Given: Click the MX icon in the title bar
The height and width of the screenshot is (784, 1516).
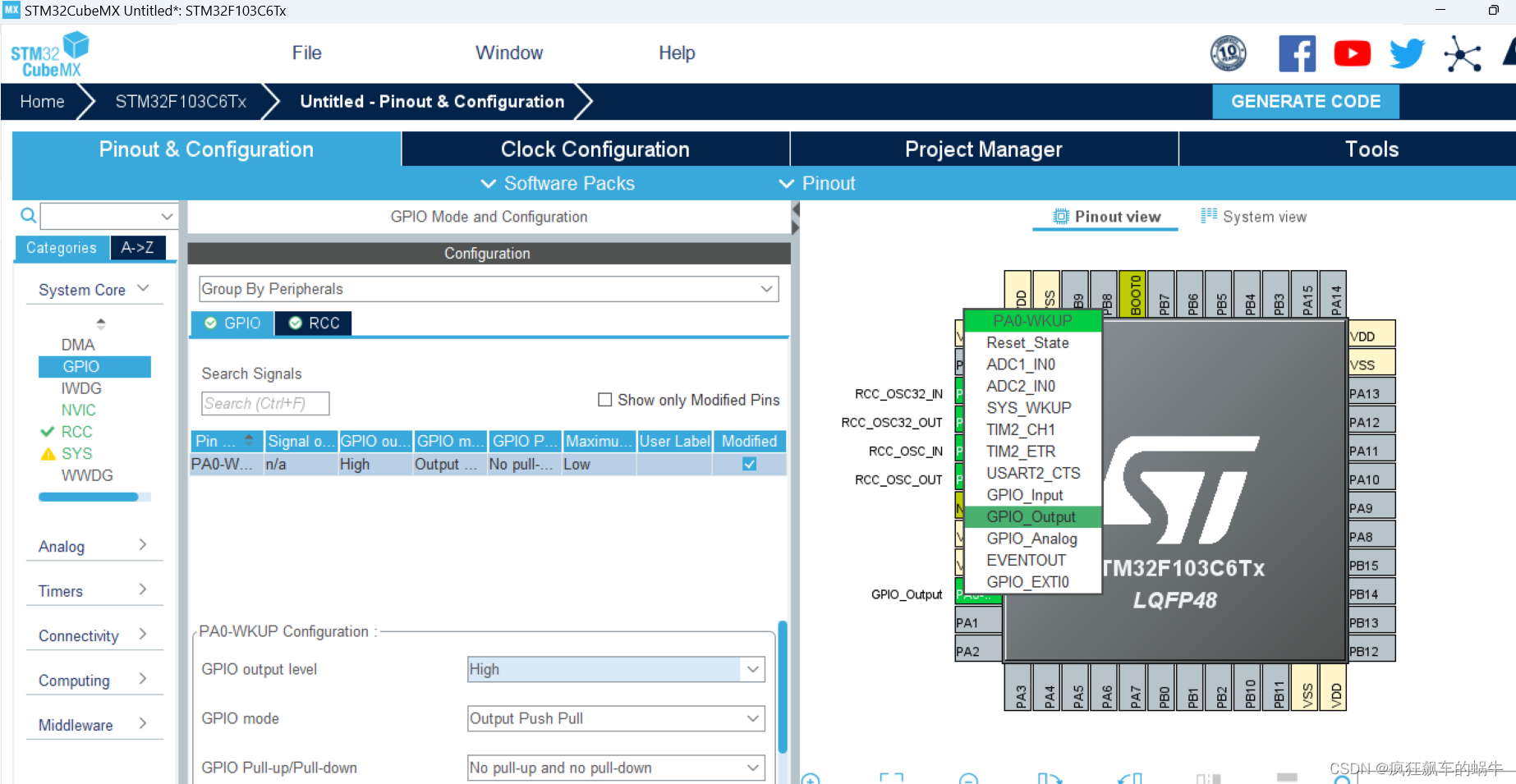Looking at the screenshot, I should coord(11,11).
